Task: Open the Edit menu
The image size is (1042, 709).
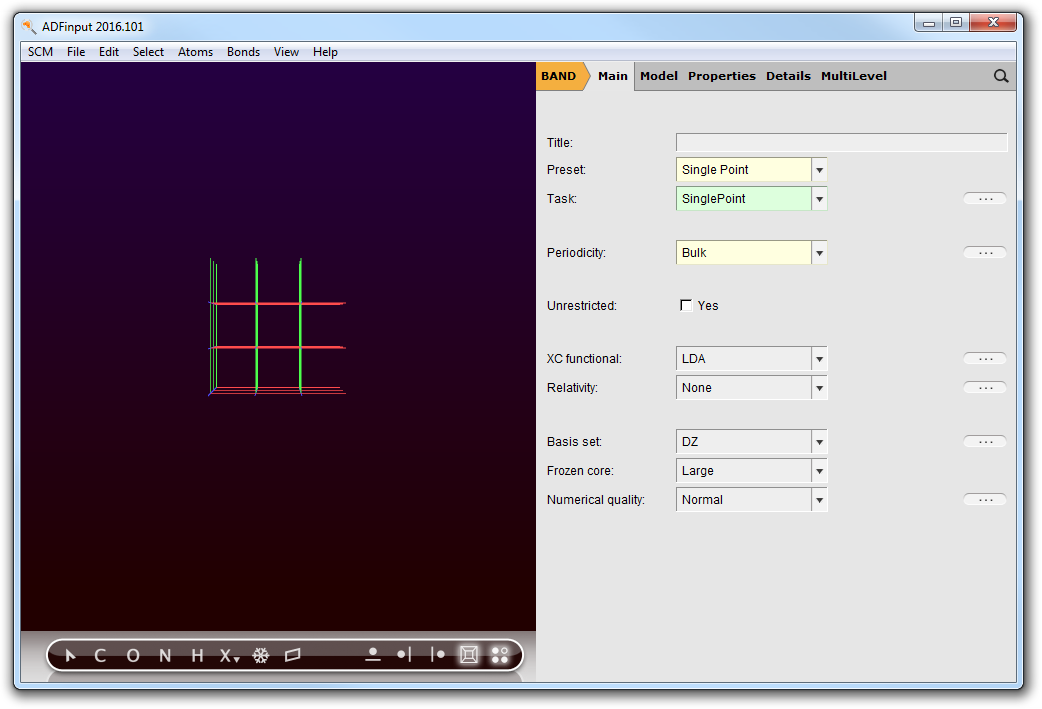Action: (109, 52)
